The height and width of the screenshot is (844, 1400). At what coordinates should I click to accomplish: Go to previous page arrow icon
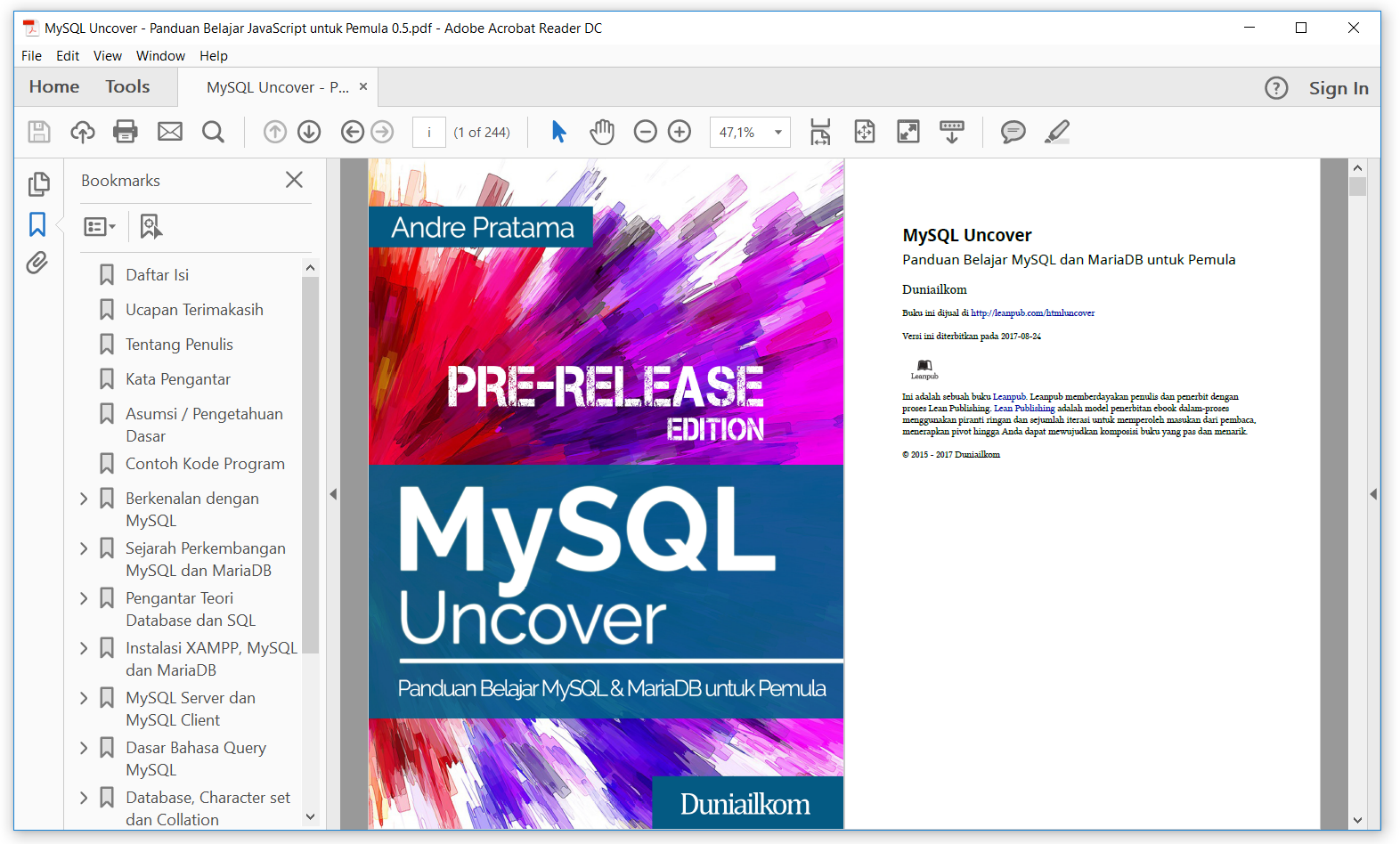(x=275, y=132)
